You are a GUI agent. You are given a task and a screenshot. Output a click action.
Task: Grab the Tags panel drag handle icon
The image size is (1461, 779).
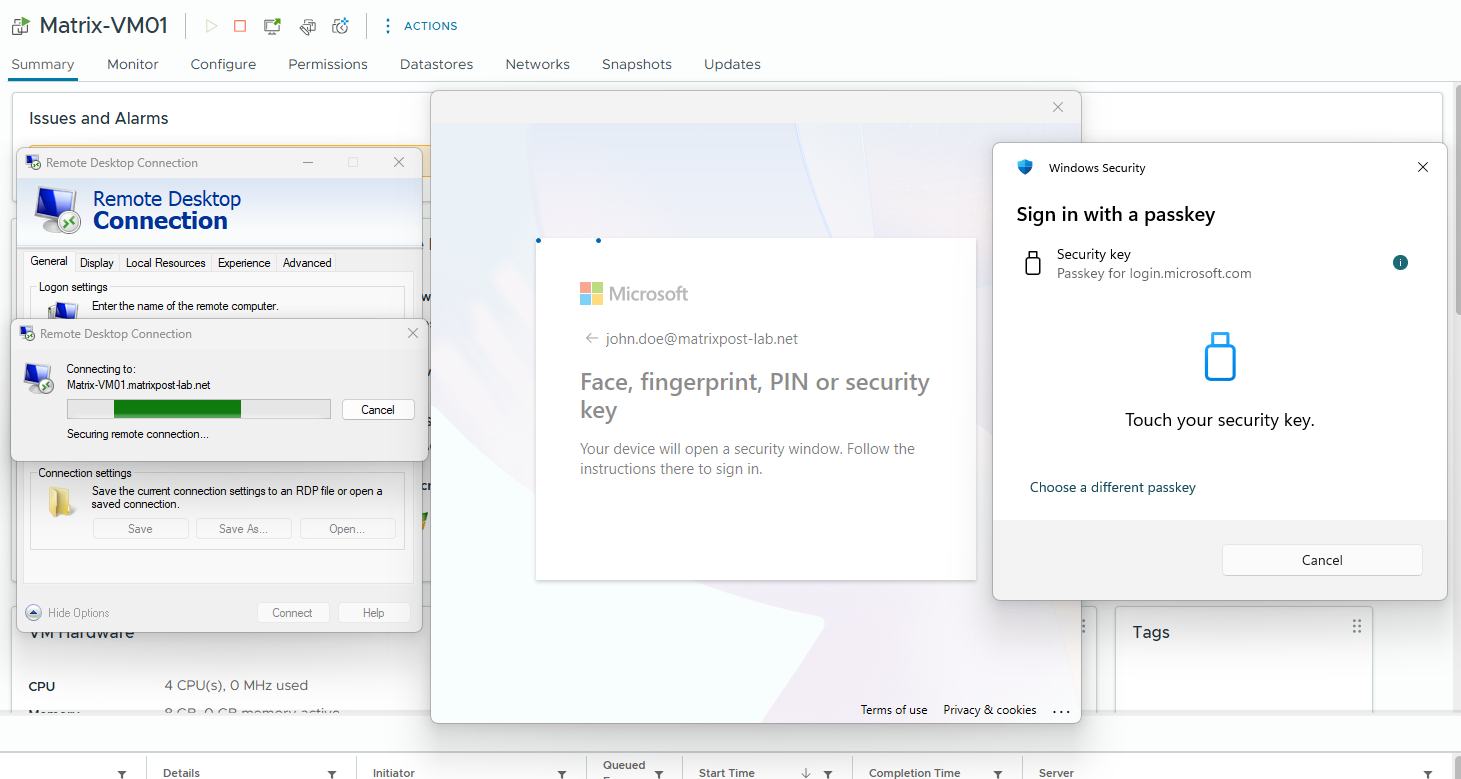coord(1357,626)
